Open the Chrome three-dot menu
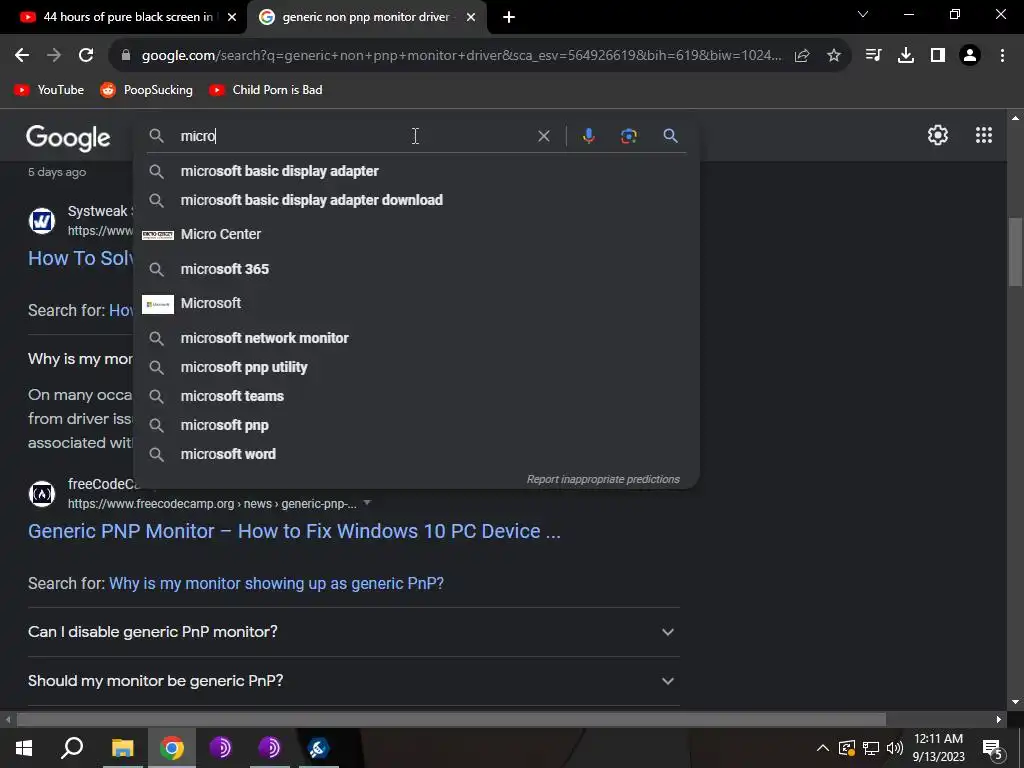This screenshot has height=768, width=1024. click(1002, 56)
